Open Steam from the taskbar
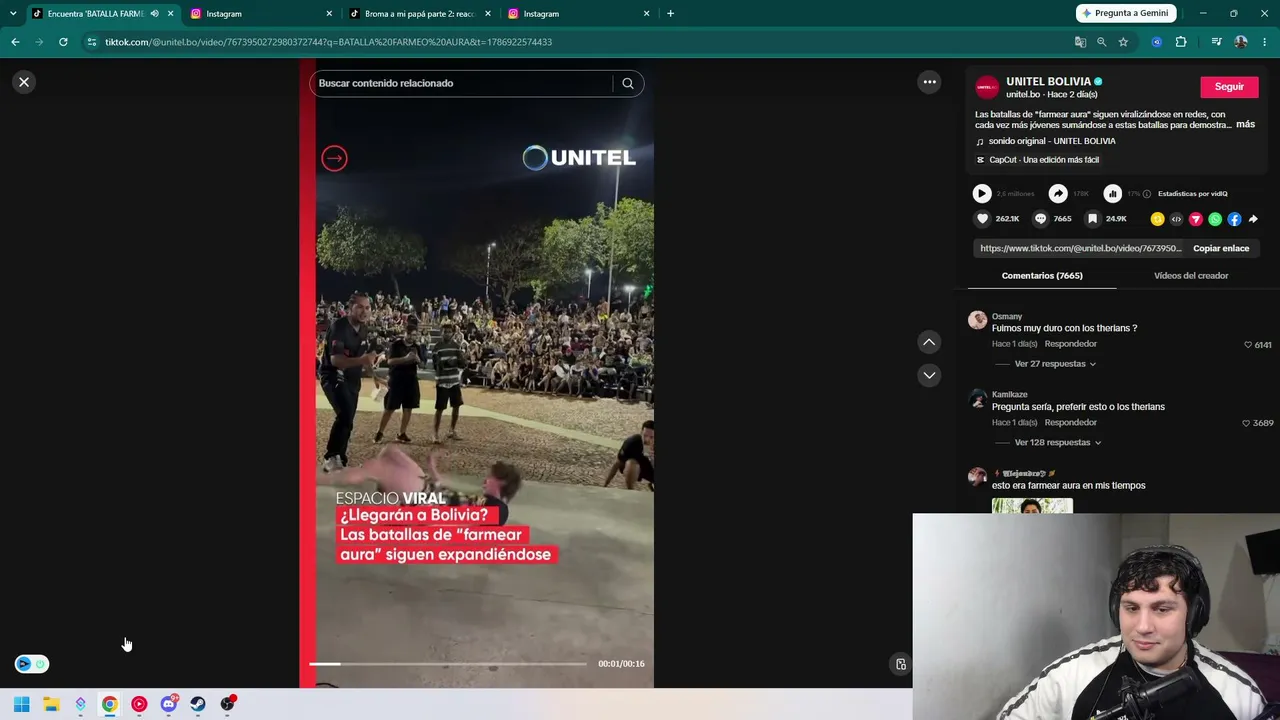Screen dimensions: 1280x720 pyautogui.click(x=198, y=704)
